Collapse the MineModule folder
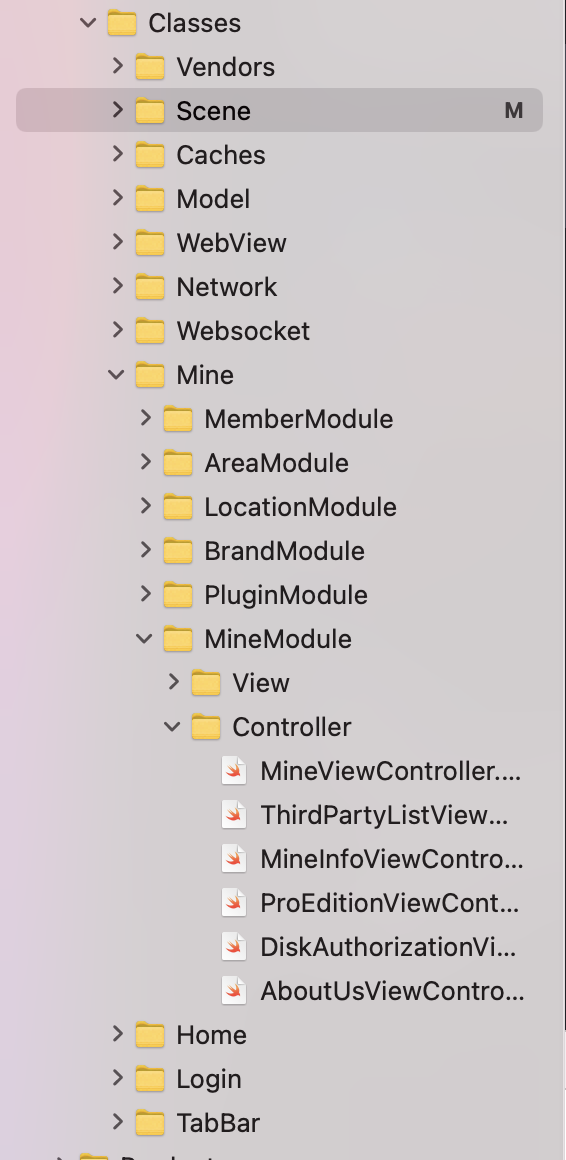The image size is (566, 1160). pos(144,638)
